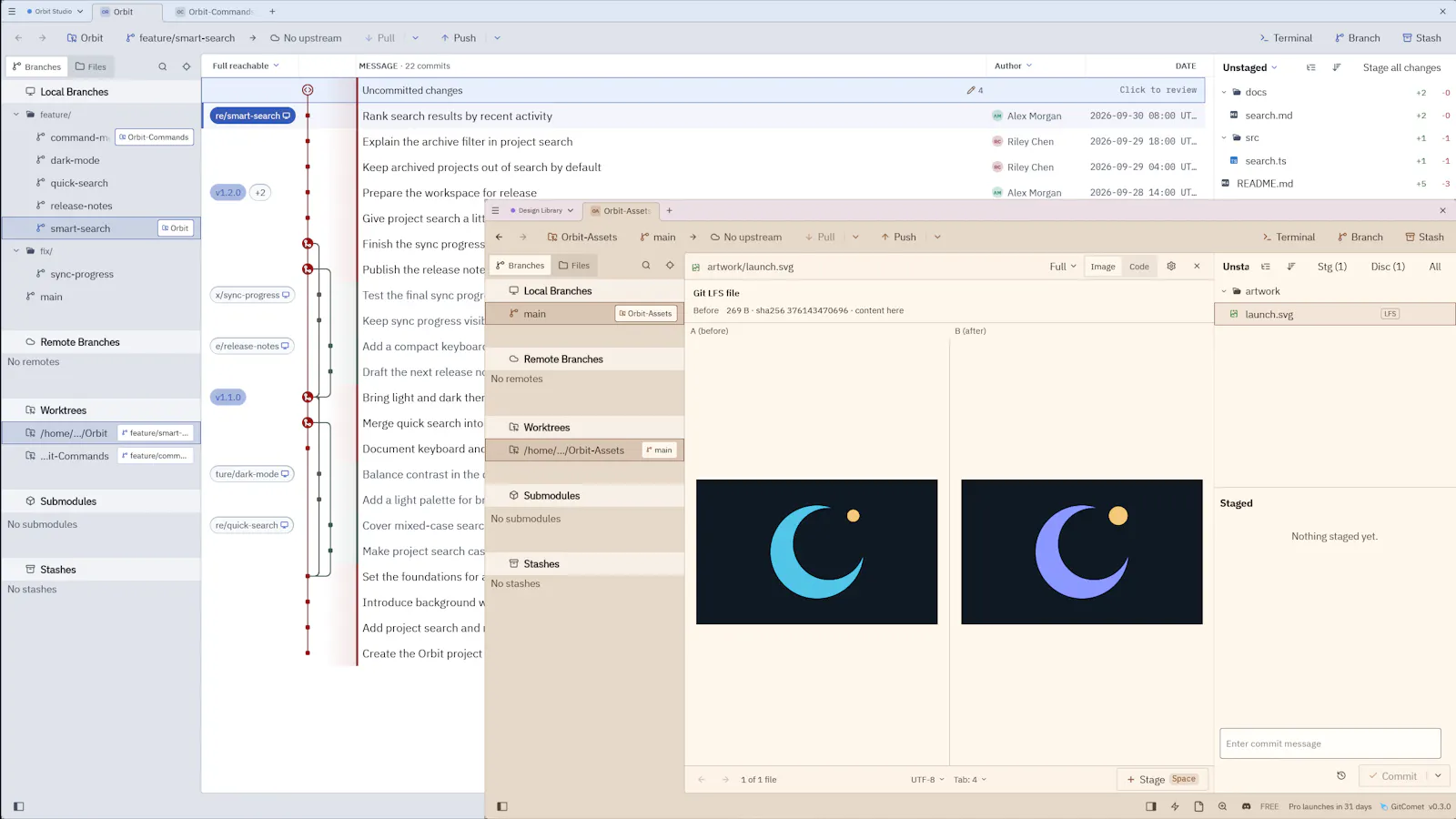Close the artwork/launch.svg diff view

[x=1197, y=267]
